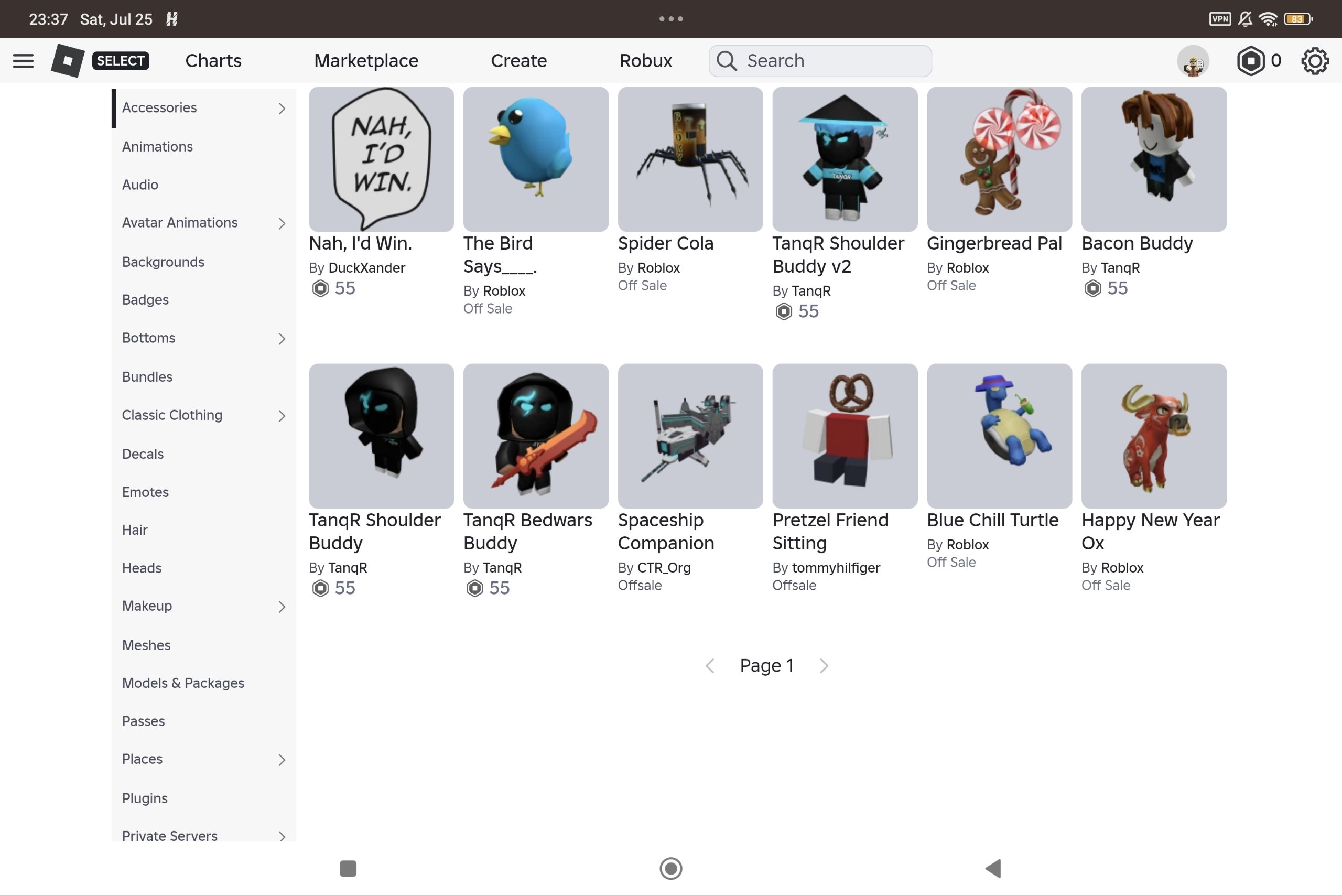The height and width of the screenshot is (896, 1342).
Task: Select the Backgrounds category
Action: [163, 262]
